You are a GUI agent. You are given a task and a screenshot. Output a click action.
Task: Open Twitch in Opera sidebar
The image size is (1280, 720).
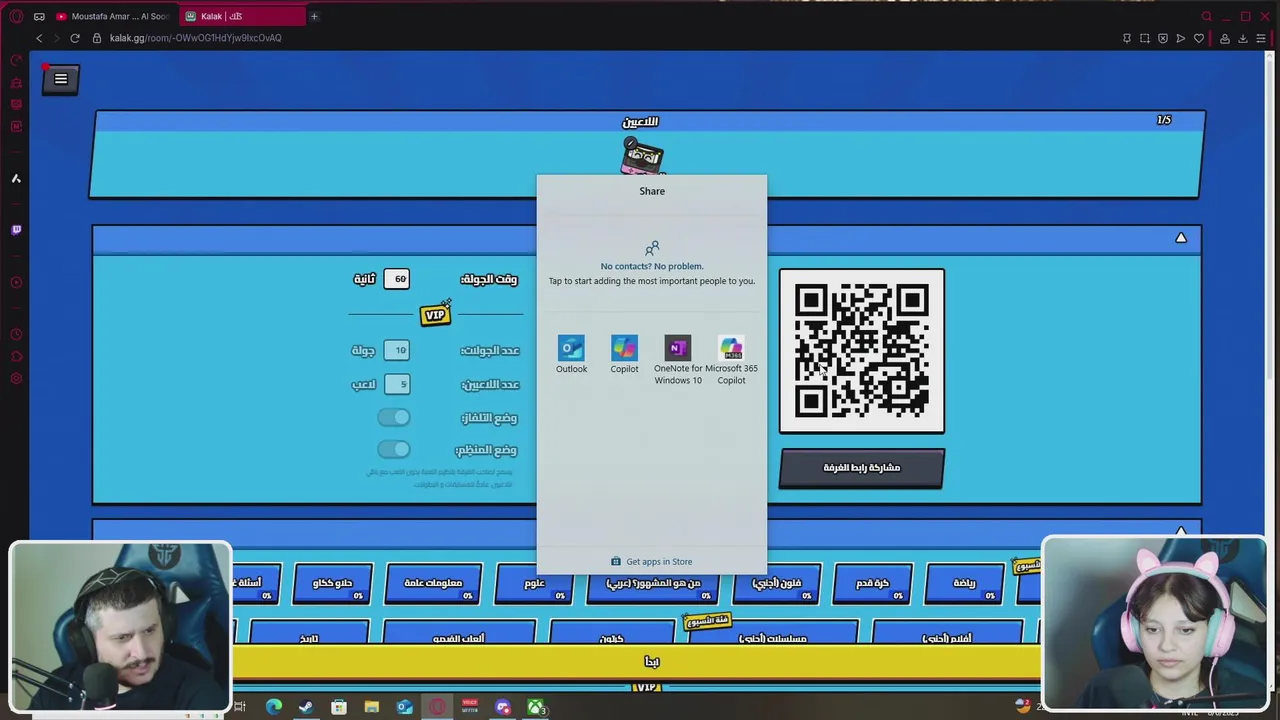pyautogui.click(x=16, y=230)
